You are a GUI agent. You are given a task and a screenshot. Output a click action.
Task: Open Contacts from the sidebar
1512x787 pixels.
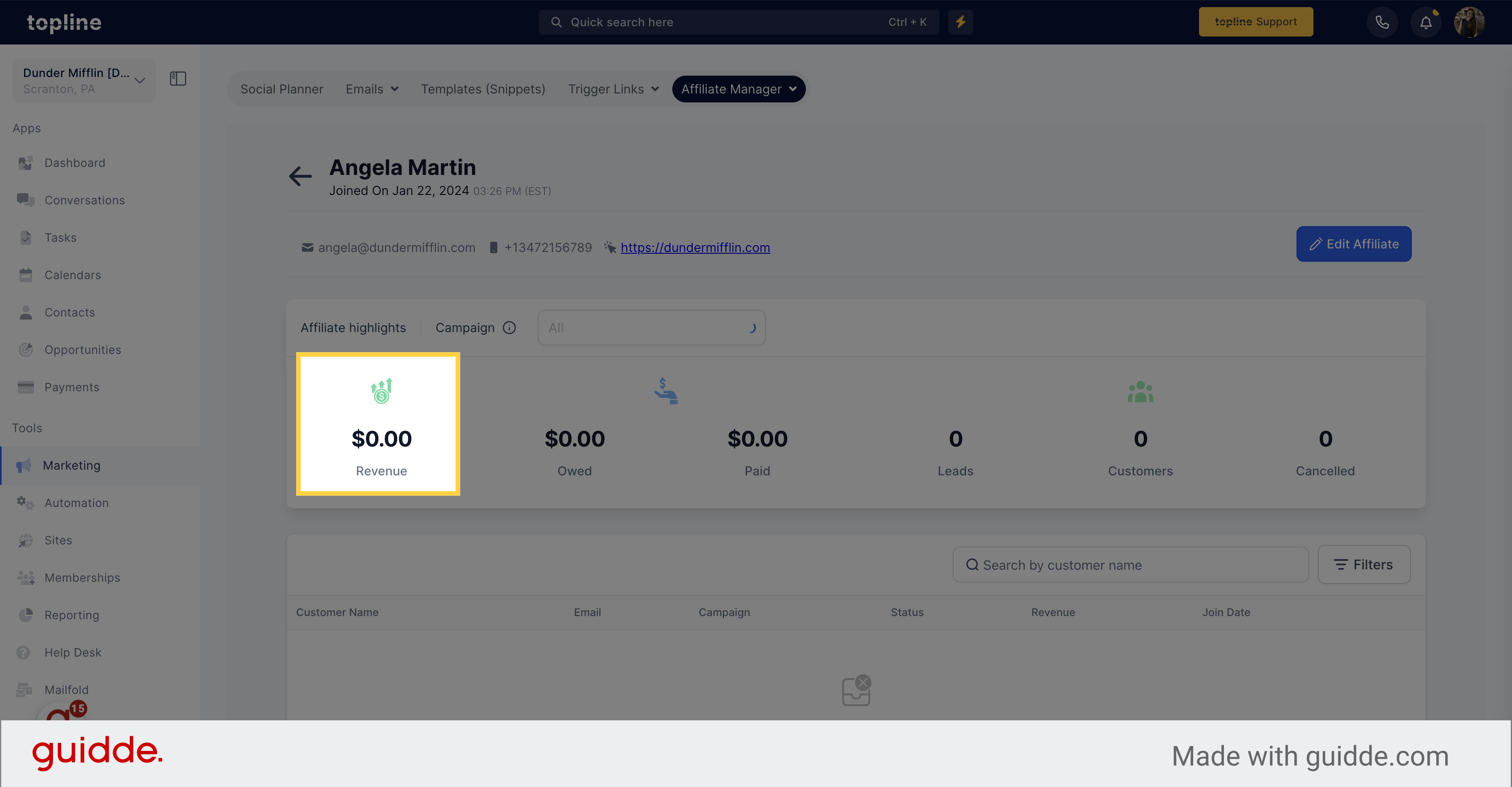click(70, 312)
